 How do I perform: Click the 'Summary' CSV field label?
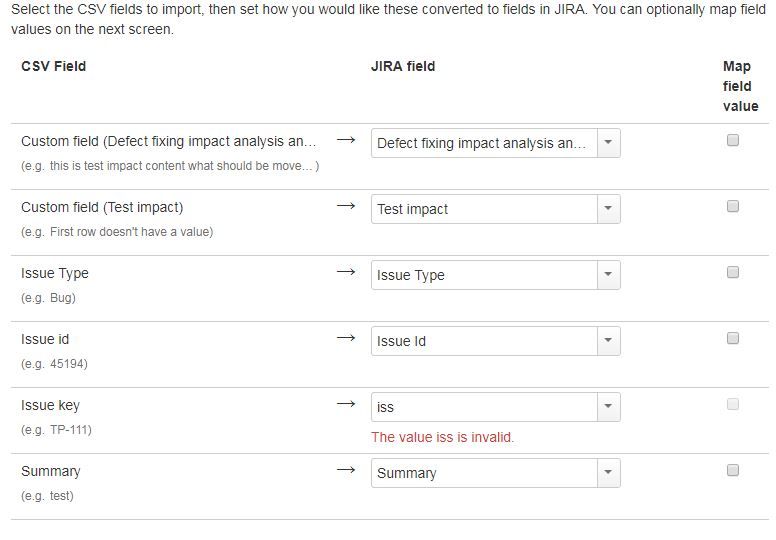[50, 471]
